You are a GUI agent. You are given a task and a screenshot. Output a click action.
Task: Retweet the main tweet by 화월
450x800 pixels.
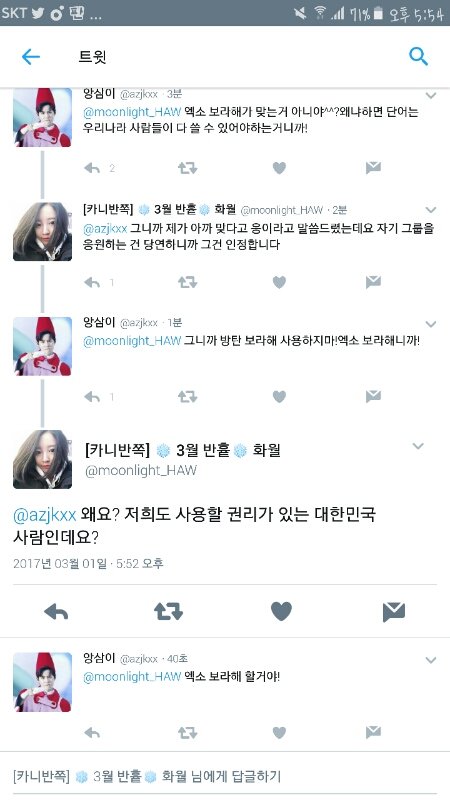(x=168, y=611)
